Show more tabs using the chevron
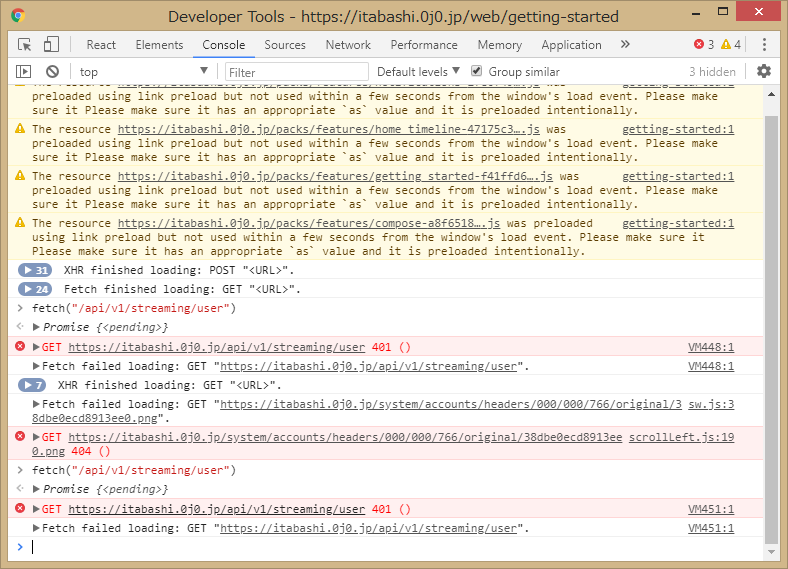788x569 pixels. pos(625,45)
